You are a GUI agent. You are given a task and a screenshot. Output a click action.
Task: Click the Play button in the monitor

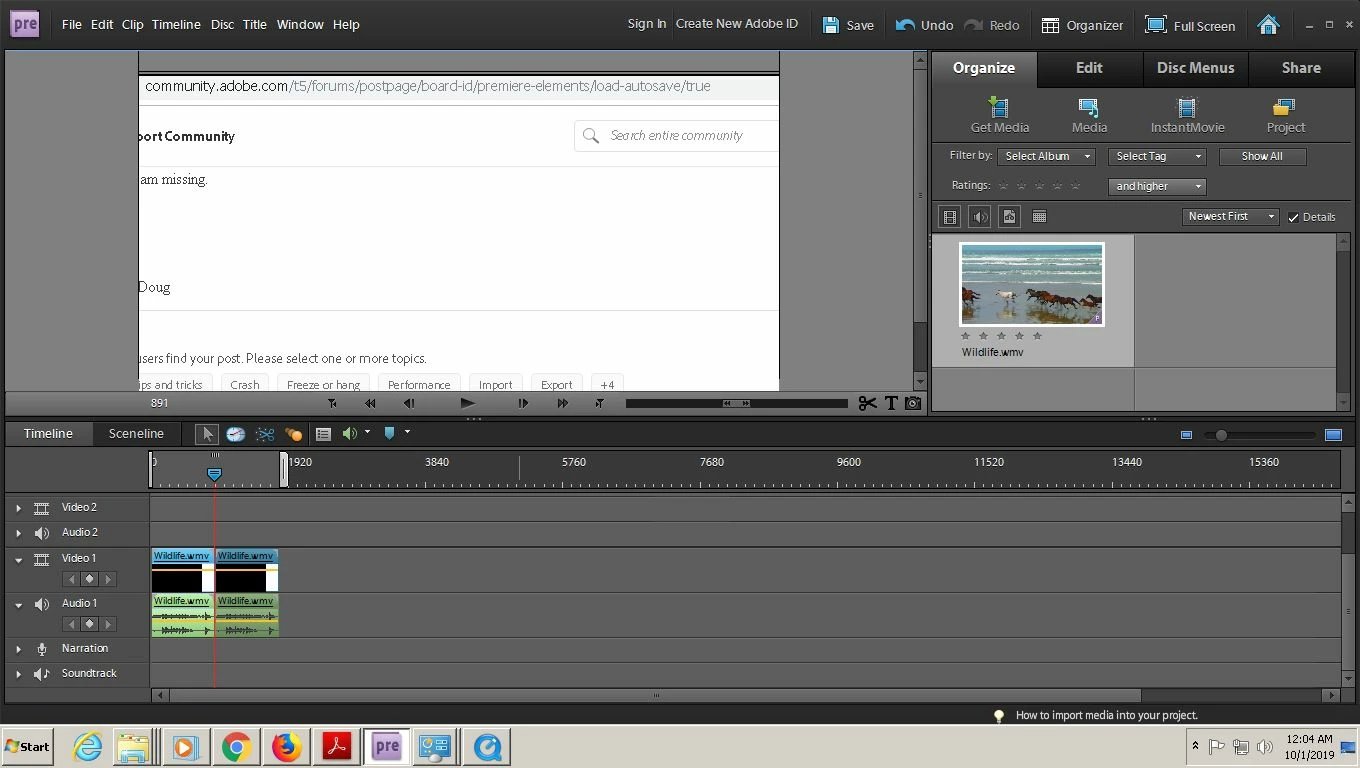coord(467,403)
